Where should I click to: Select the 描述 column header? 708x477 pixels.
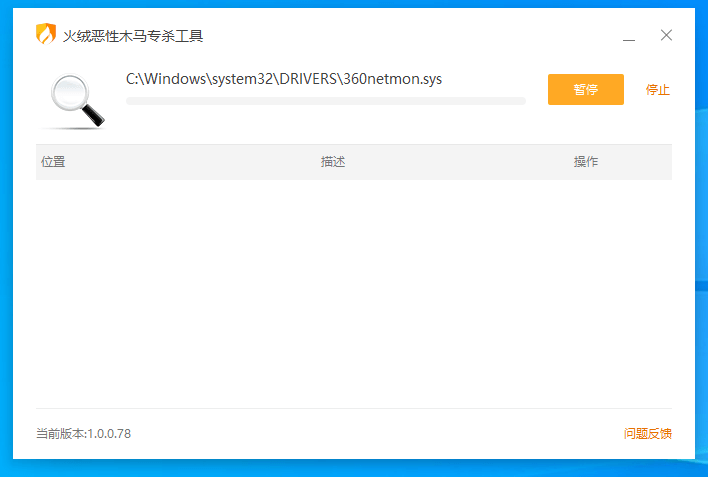click(333, 162)
